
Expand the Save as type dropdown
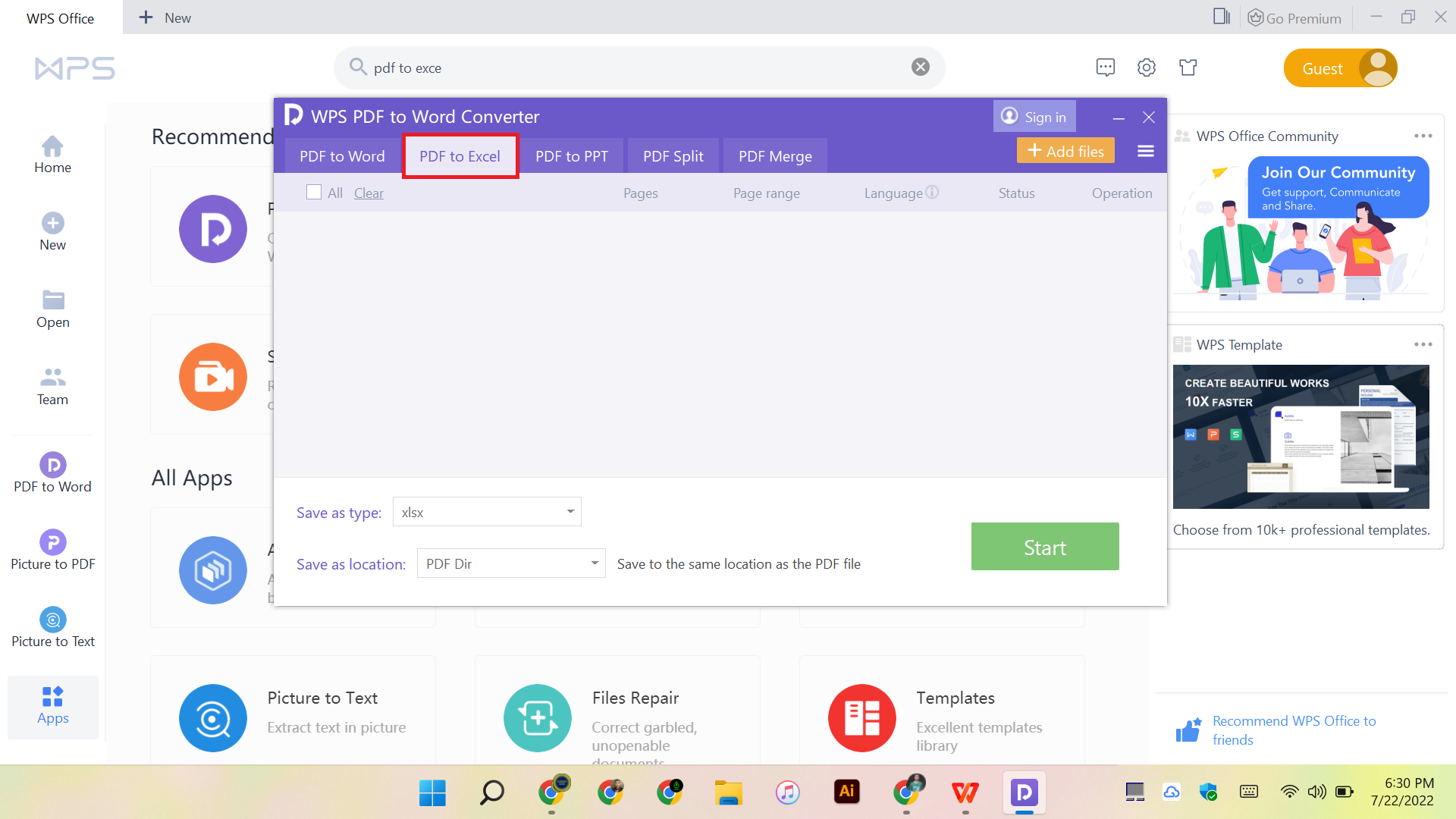(571, 511)
